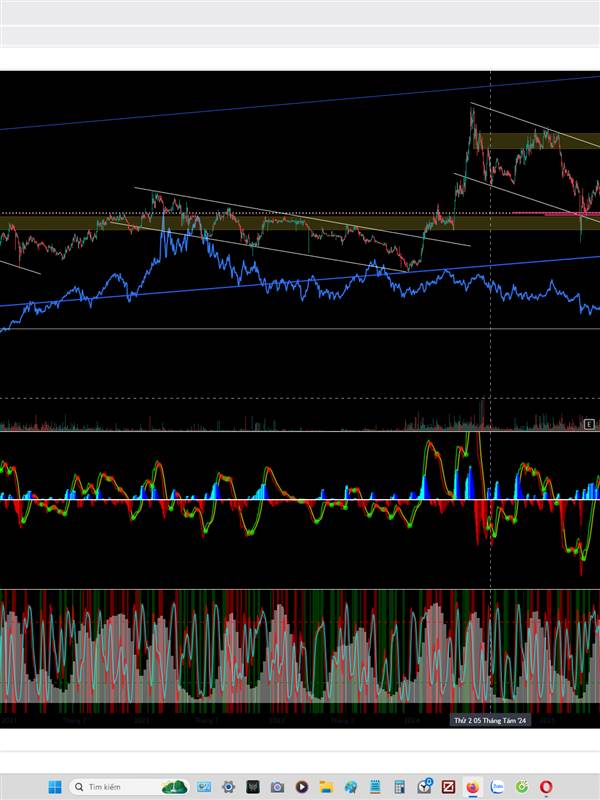Screen dimensions: 600x800
Task: Launch the Opera browser from taskbar
Action: [546, 787]
